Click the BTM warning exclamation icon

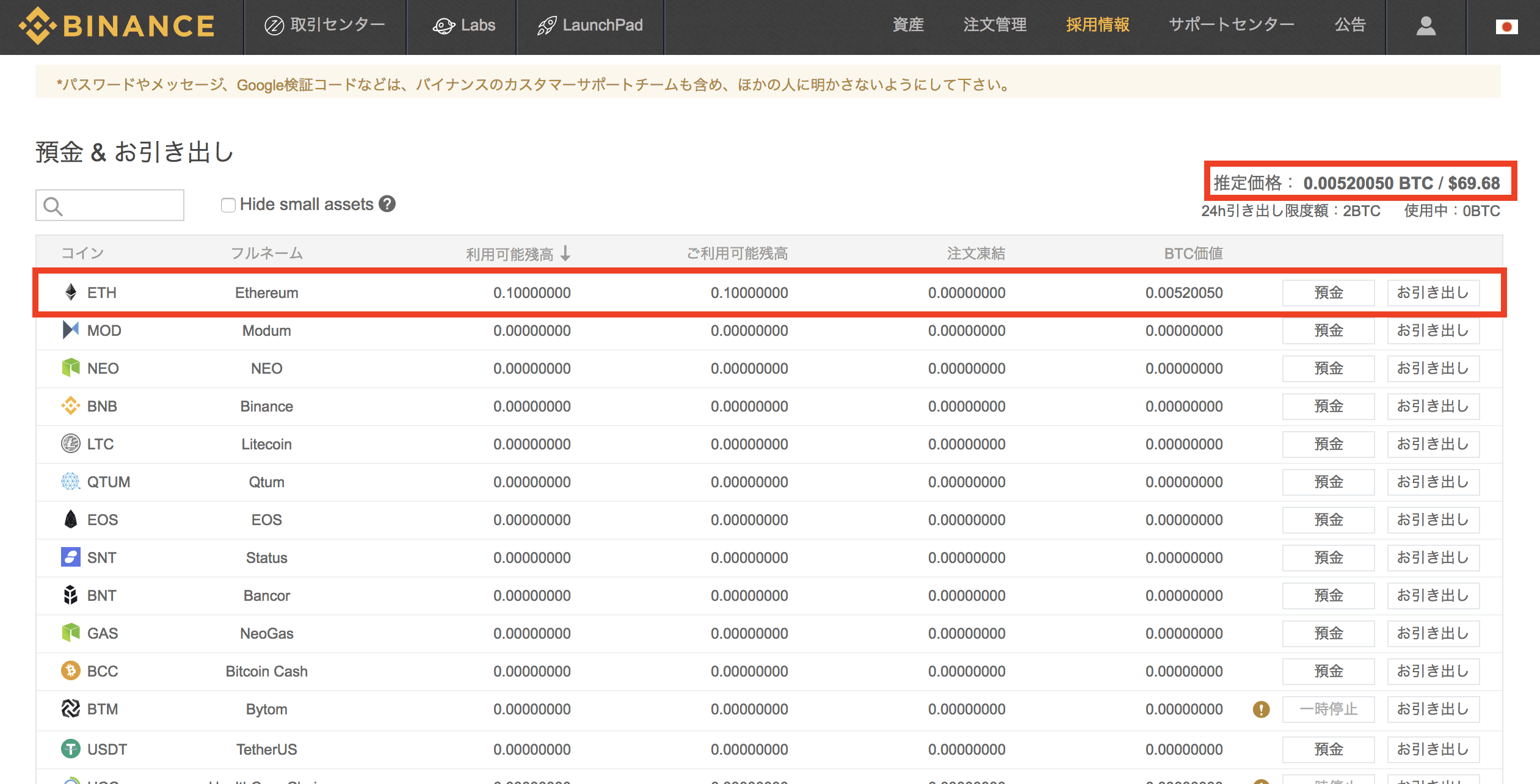pyautogui.click(x=1261, y=709)
